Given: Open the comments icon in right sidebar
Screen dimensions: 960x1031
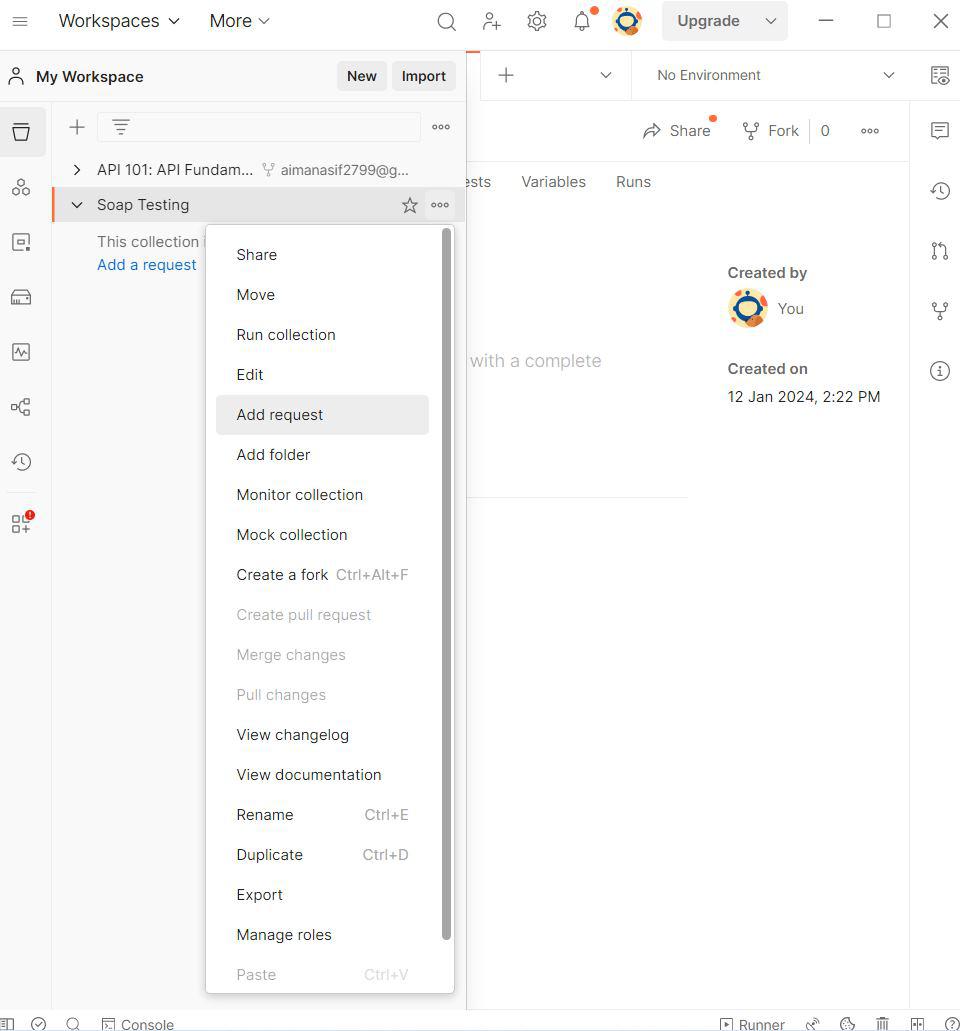Looking at the screenshot, I should coord(940,131).
